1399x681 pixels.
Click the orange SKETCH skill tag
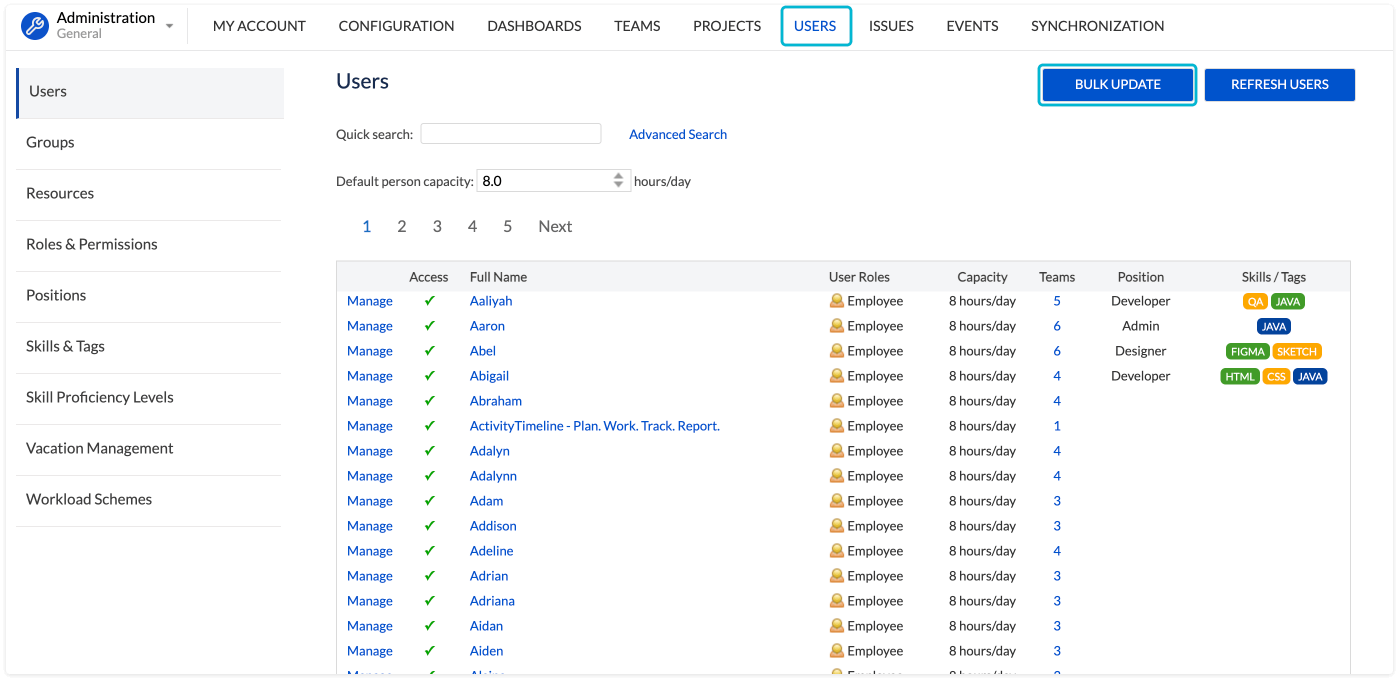click(1297, 351)
